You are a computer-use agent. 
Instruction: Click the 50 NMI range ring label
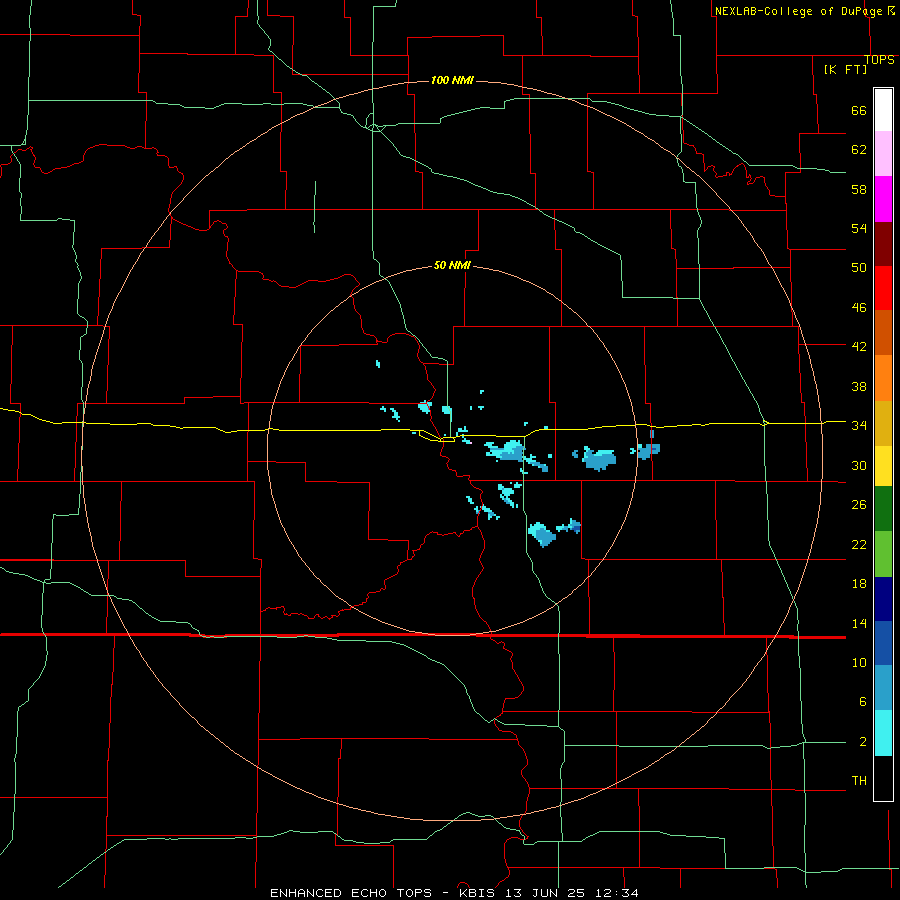[x=452, y=265]
